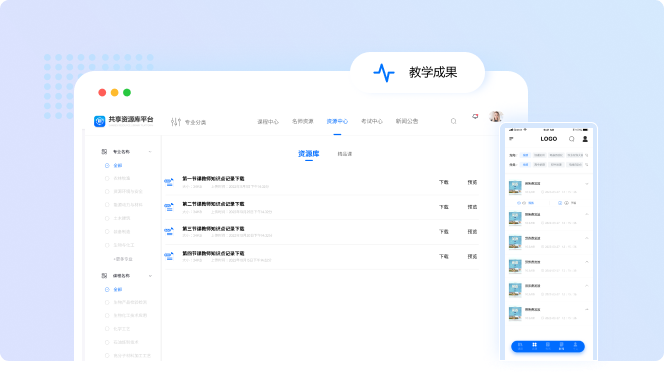Image resolution: width=664 pixels, height=374 pixels.
Task: Click file icon of 第一节课教师知识点记录下载
Action: click(x=169, y=182)
